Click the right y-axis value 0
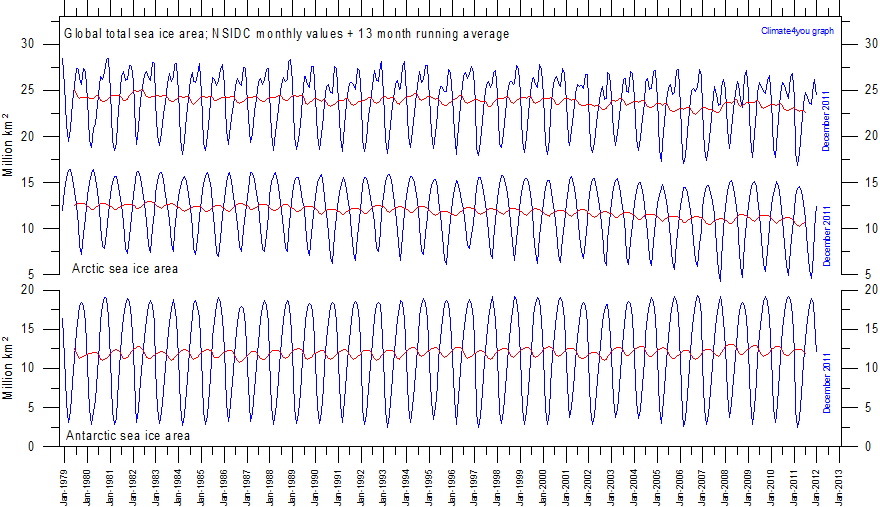The width and height of the screenshot is (880, 507). tap(853, 447)
